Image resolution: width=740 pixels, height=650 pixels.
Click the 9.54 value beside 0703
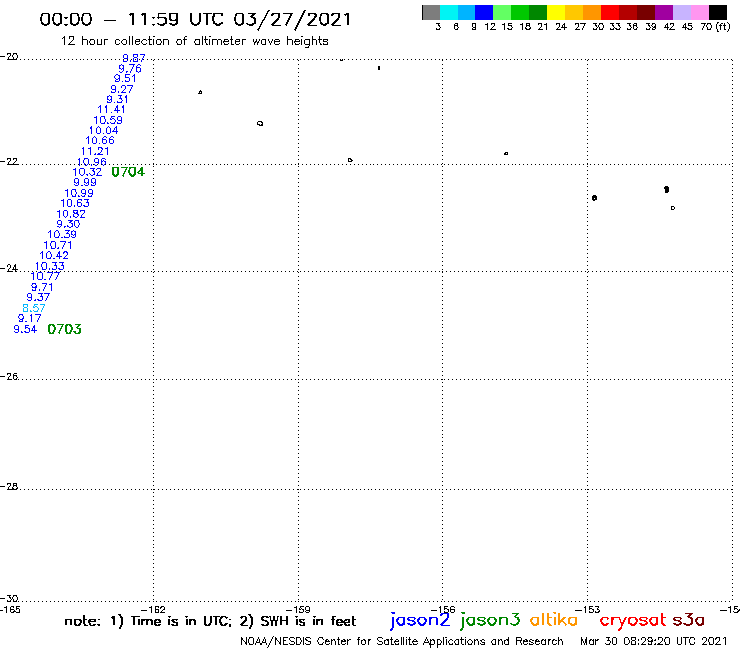click(x=25, y=329)
